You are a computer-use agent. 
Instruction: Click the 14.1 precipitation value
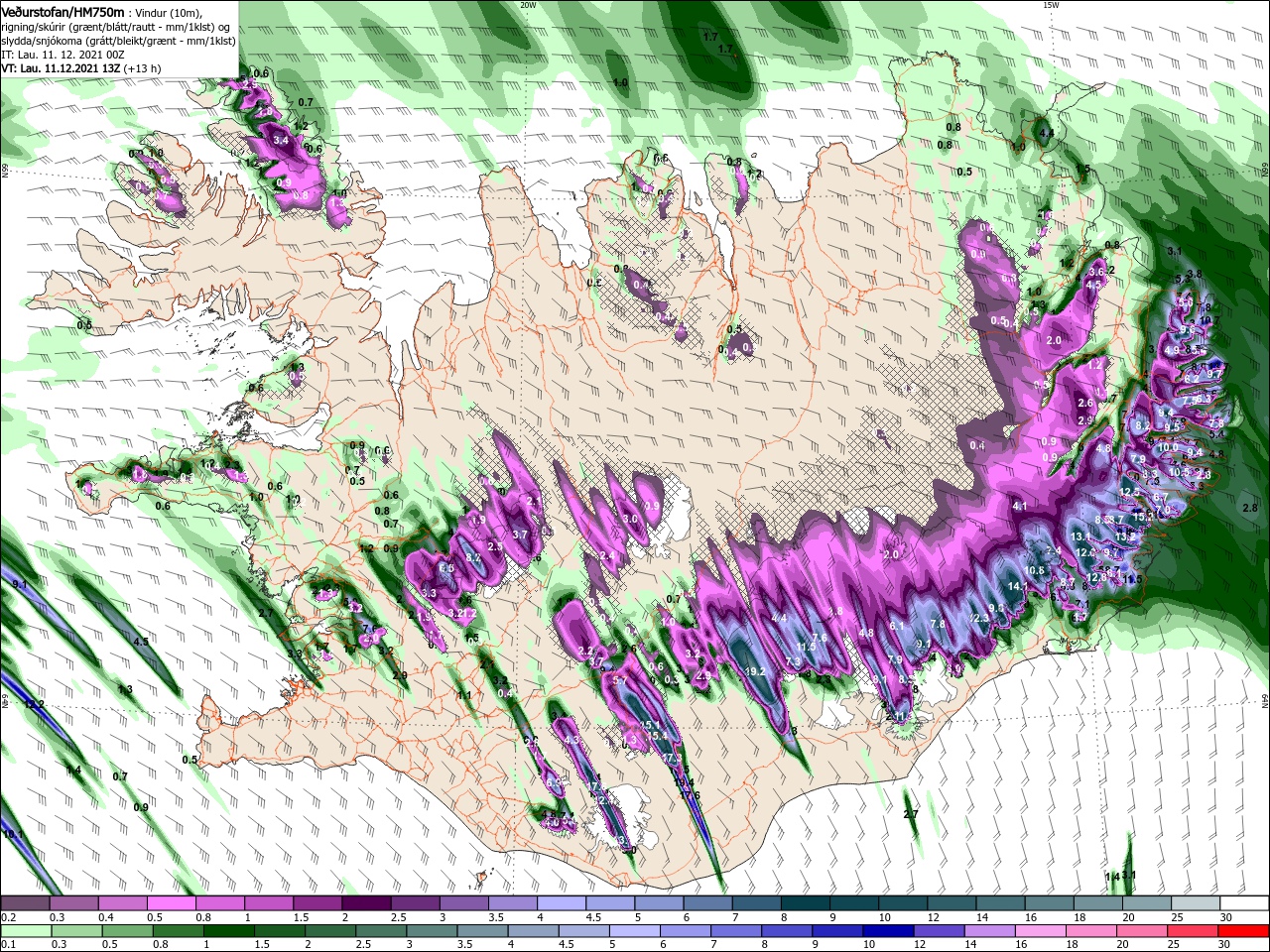pos(1018,586)
